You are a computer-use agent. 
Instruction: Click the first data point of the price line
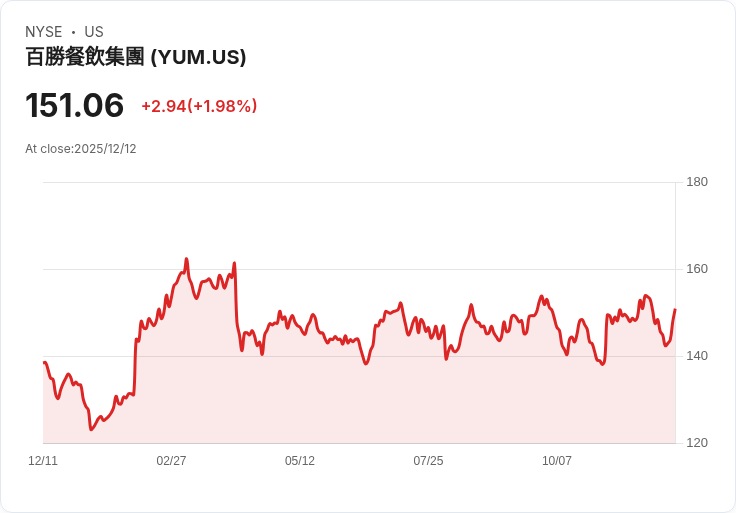[x=44, y=362]
